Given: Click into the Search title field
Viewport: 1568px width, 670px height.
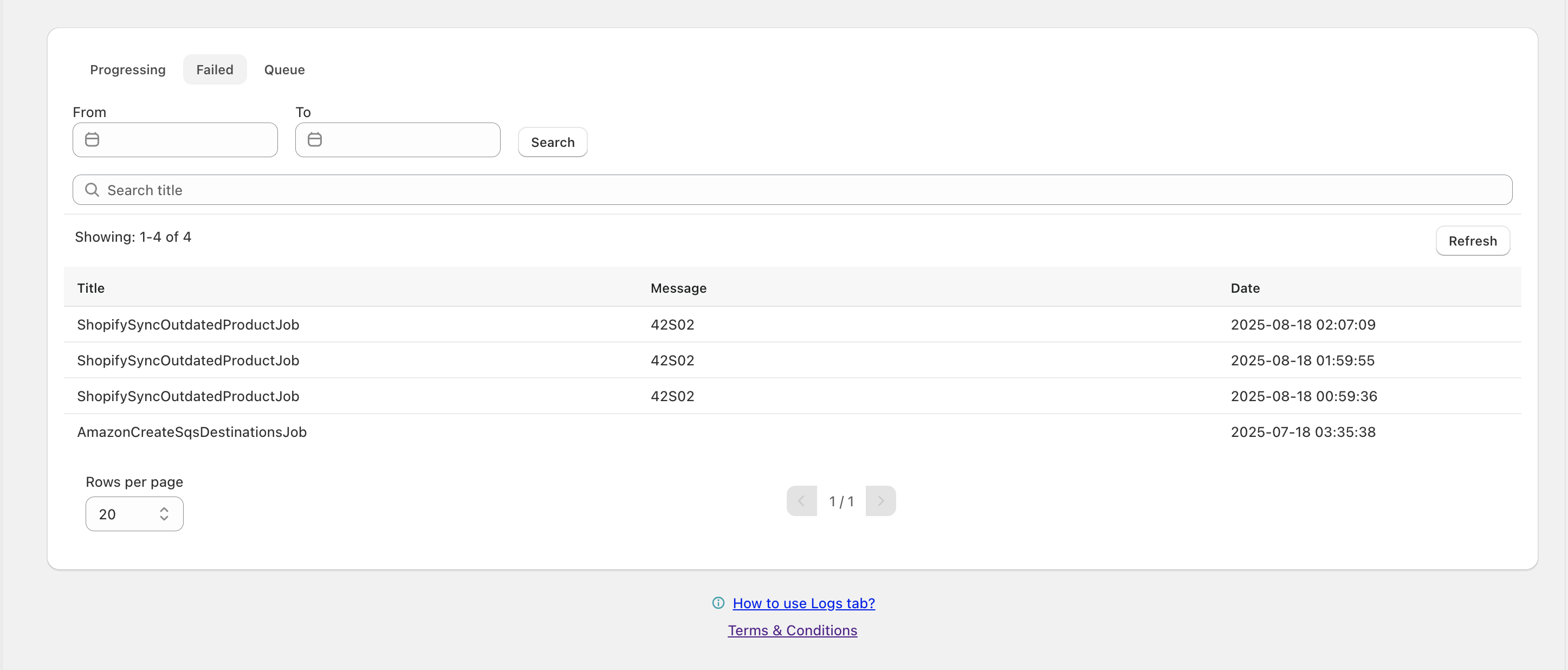Looking at the screenshot, I should pos(791,190).
